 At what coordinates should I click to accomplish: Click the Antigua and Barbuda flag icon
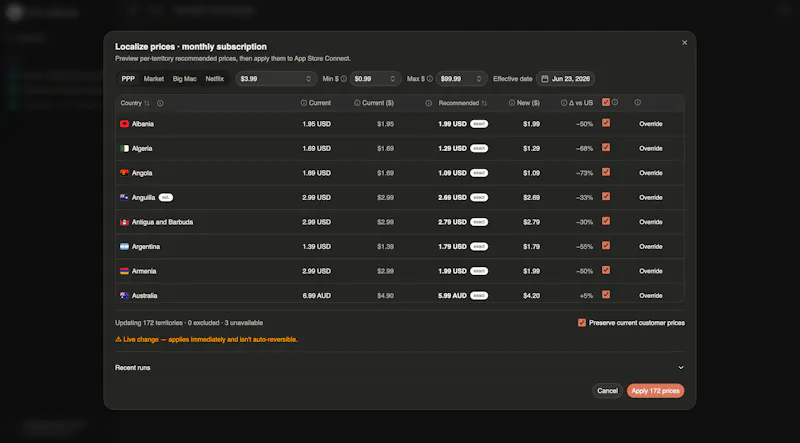(x=124, y=222)
